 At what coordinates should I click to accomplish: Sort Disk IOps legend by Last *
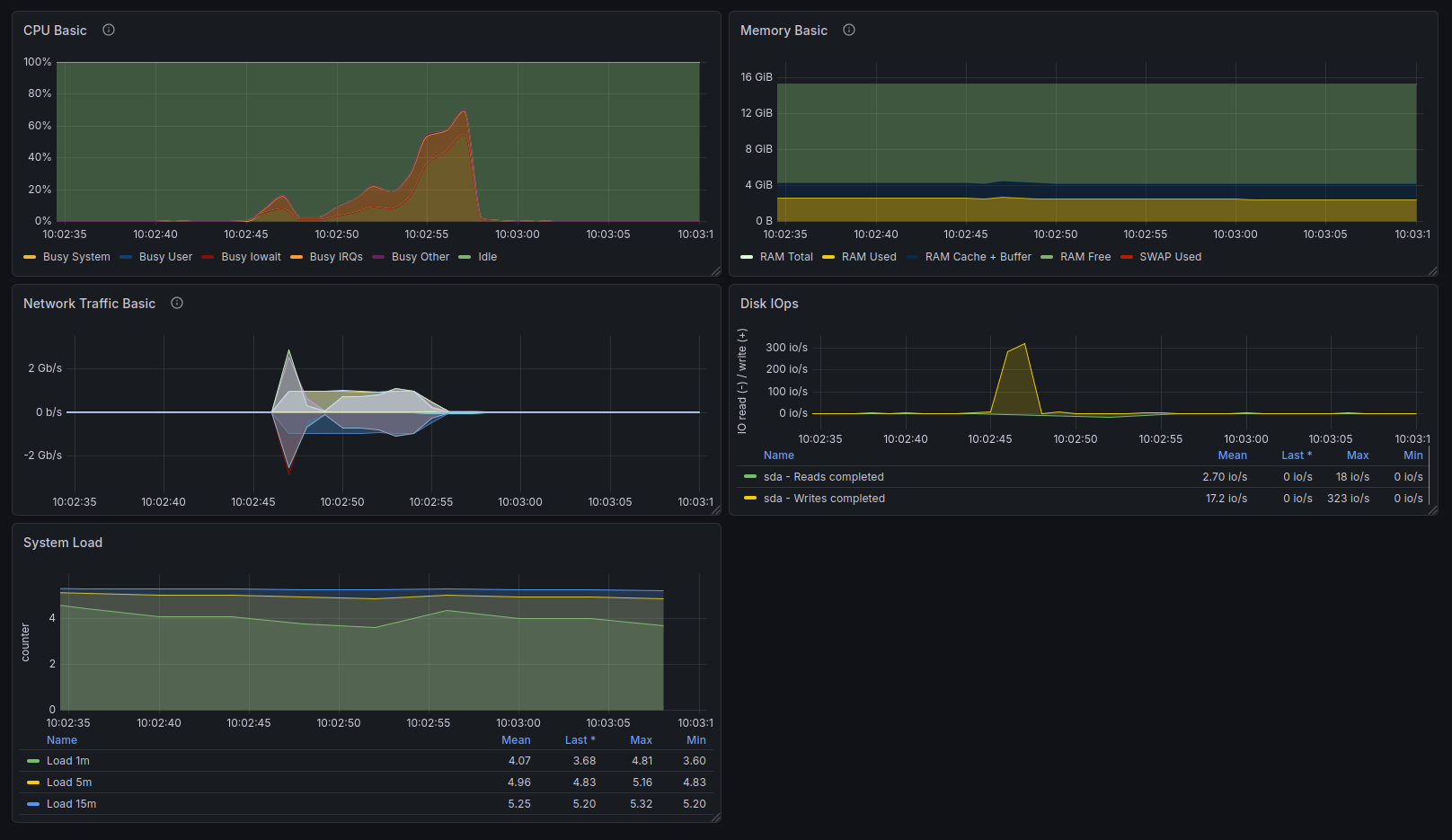pos(1297,455)
